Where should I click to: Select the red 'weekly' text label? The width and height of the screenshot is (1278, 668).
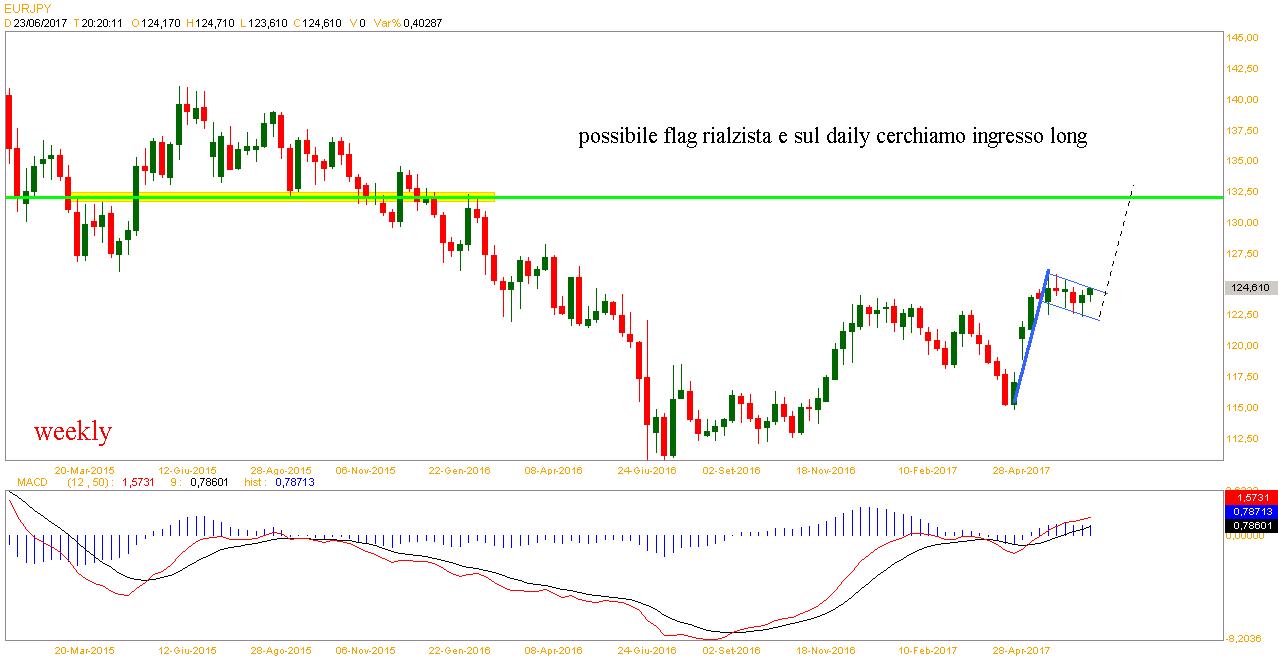pyautogui.click(x=73, y=432)
